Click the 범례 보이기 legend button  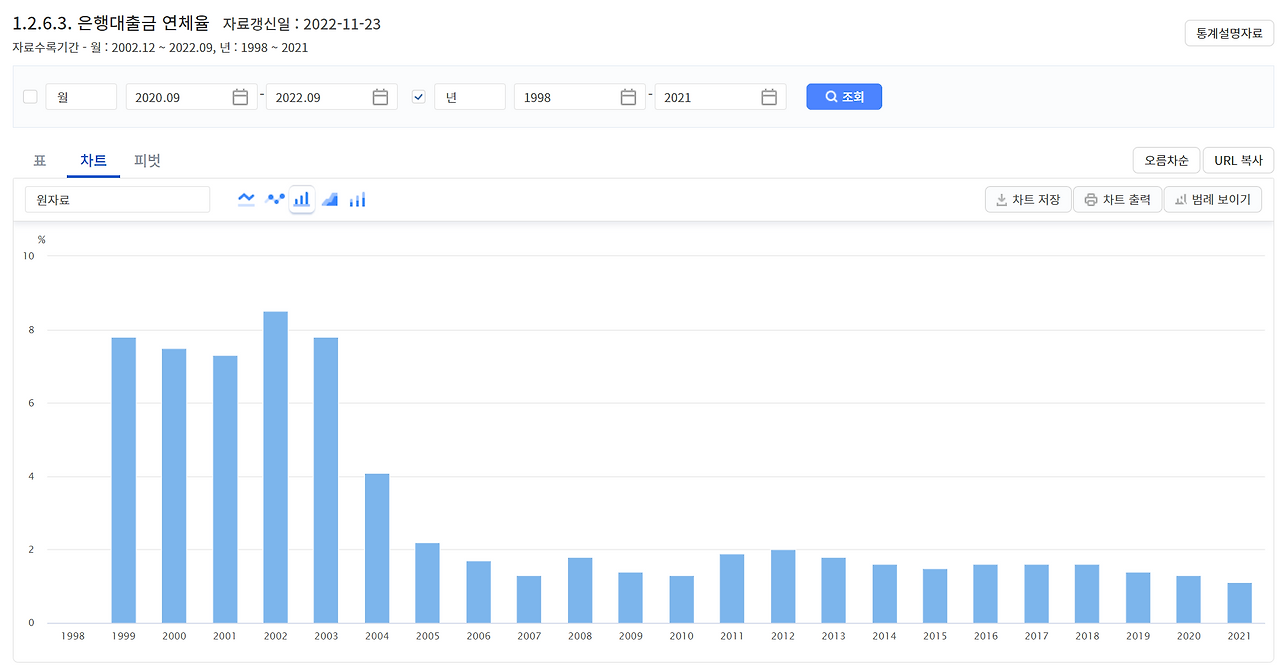(1213, 199)
